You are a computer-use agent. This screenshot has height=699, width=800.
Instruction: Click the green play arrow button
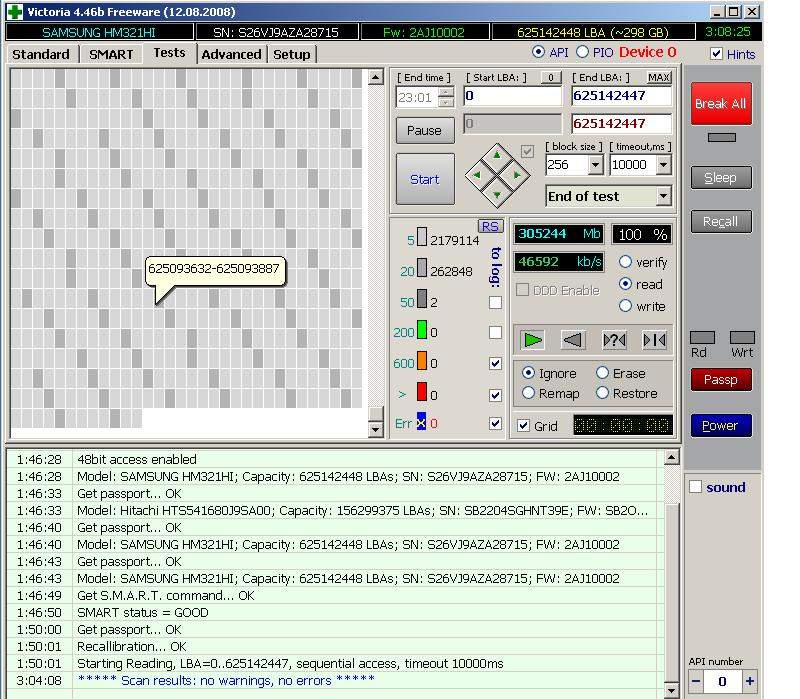533,340
